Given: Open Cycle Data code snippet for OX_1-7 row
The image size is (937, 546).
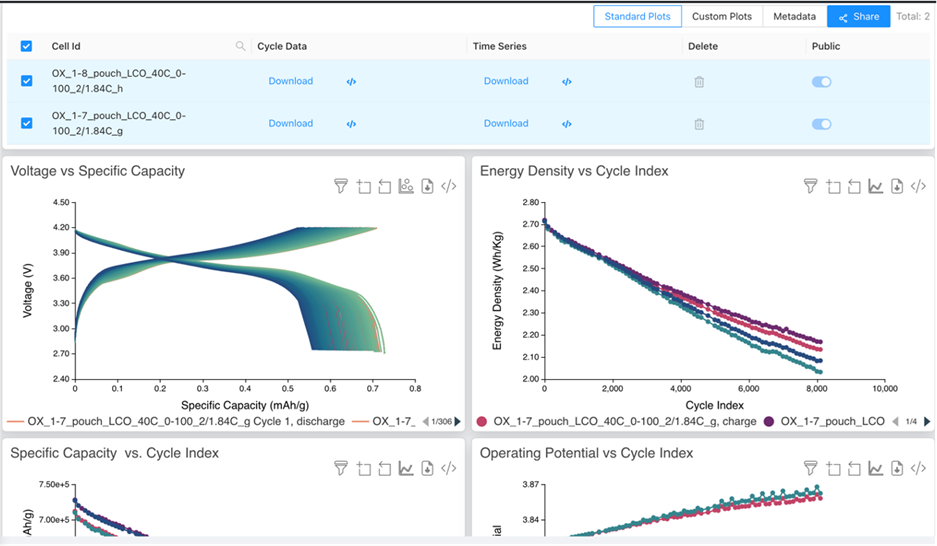Looking at the screenshot, I should (x=351, y=124).
